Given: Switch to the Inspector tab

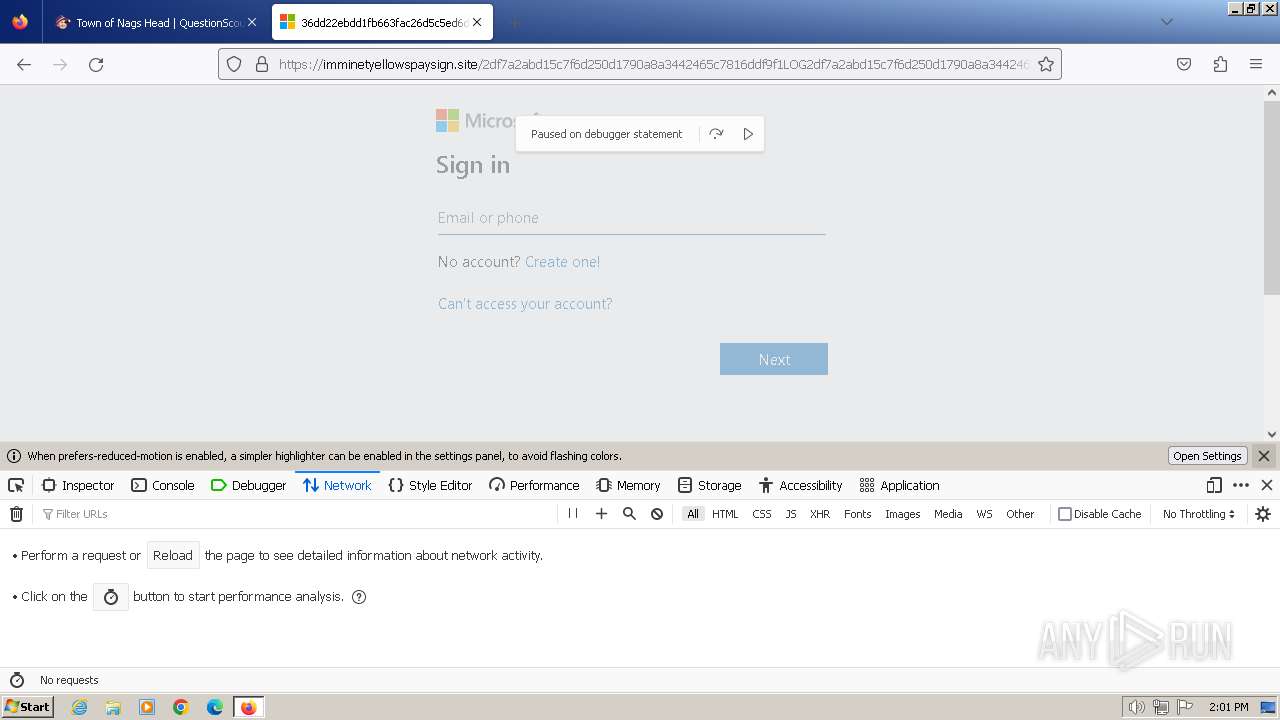Looking at the screenshot, I should [x=78, y=485].
